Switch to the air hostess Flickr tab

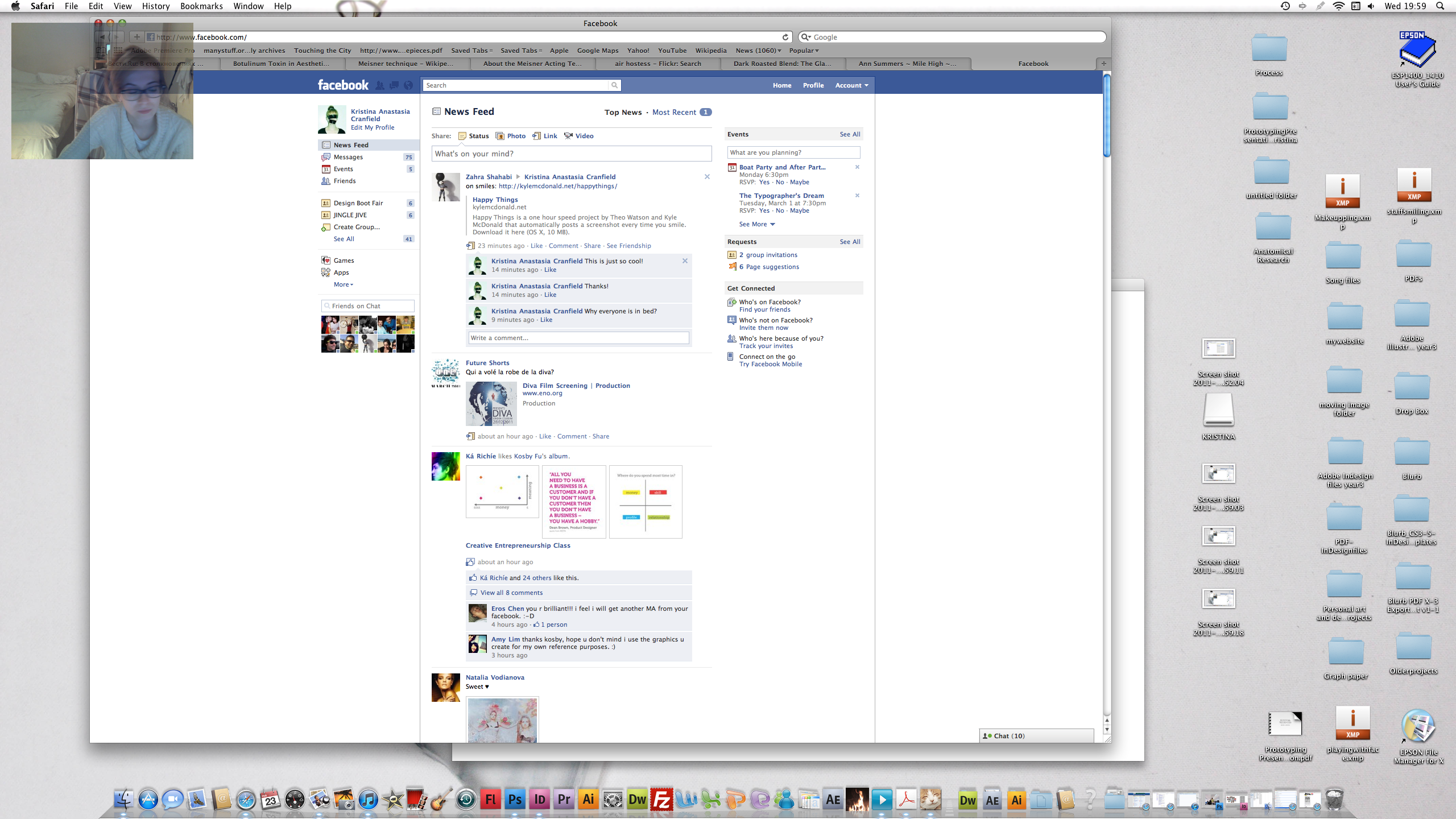657,64
